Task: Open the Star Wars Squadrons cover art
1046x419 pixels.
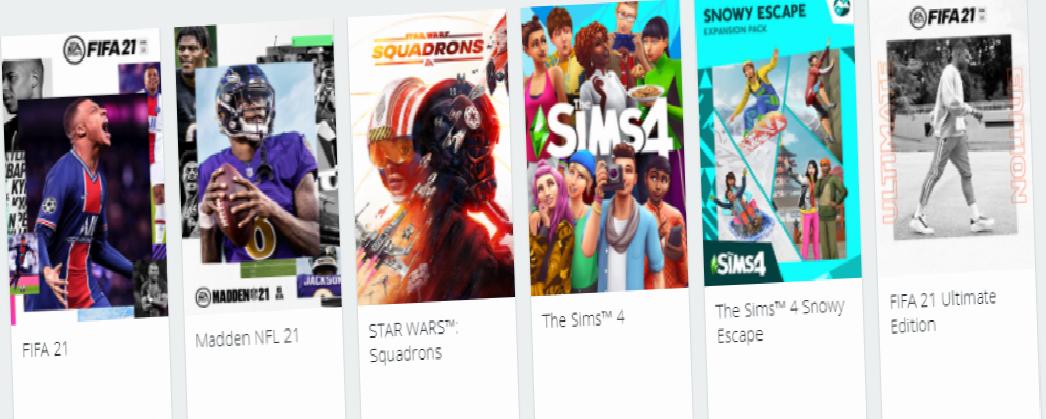Action: click(431, 157)
